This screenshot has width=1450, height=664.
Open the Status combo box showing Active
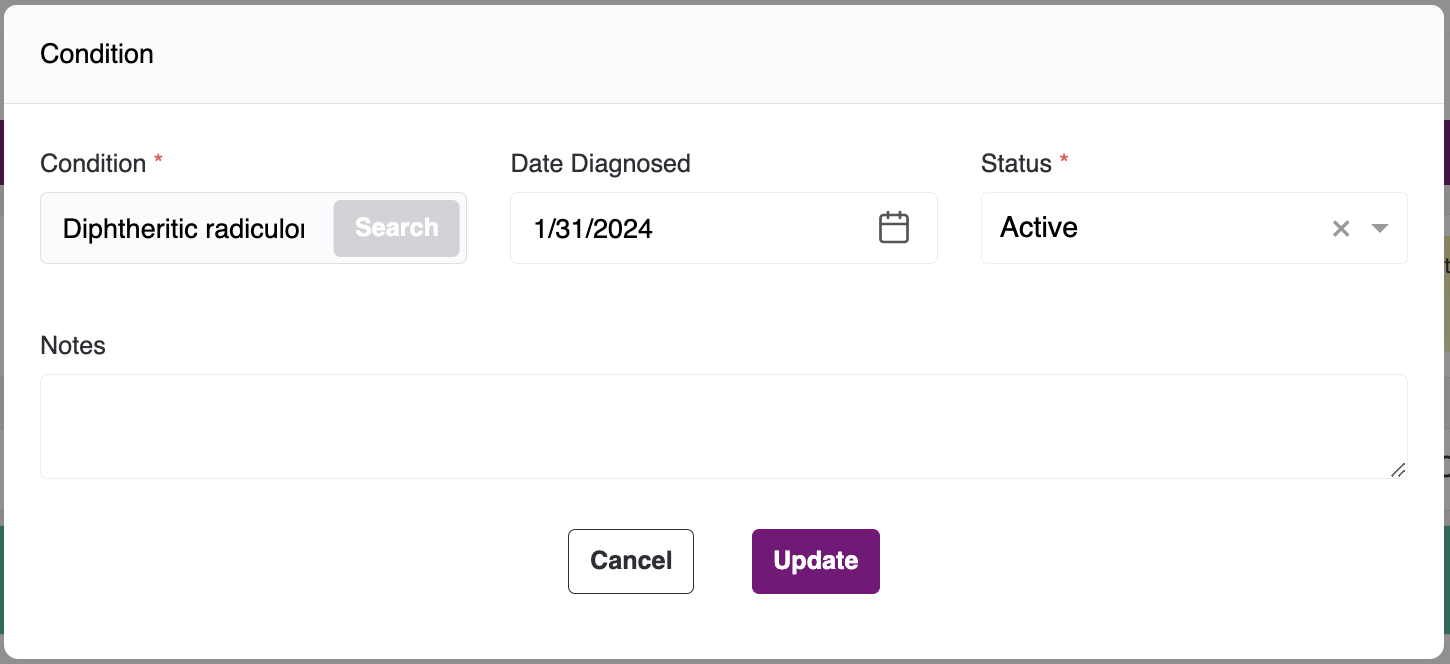click(1150, 228)
